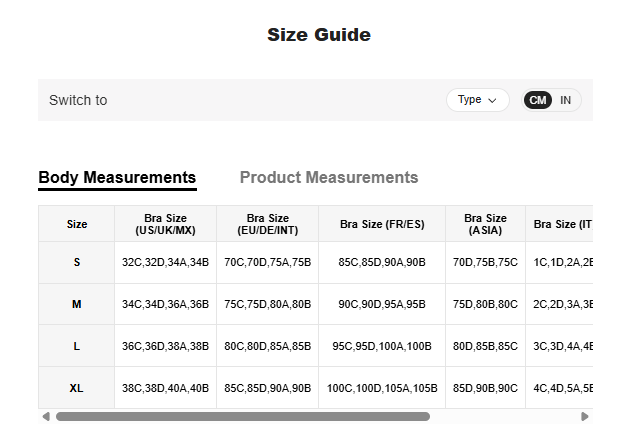Click the empty scrollbar track right of thumb
The height and width of the screenshot is (433, 621).
pyautogui.click(x=505, y=416)
